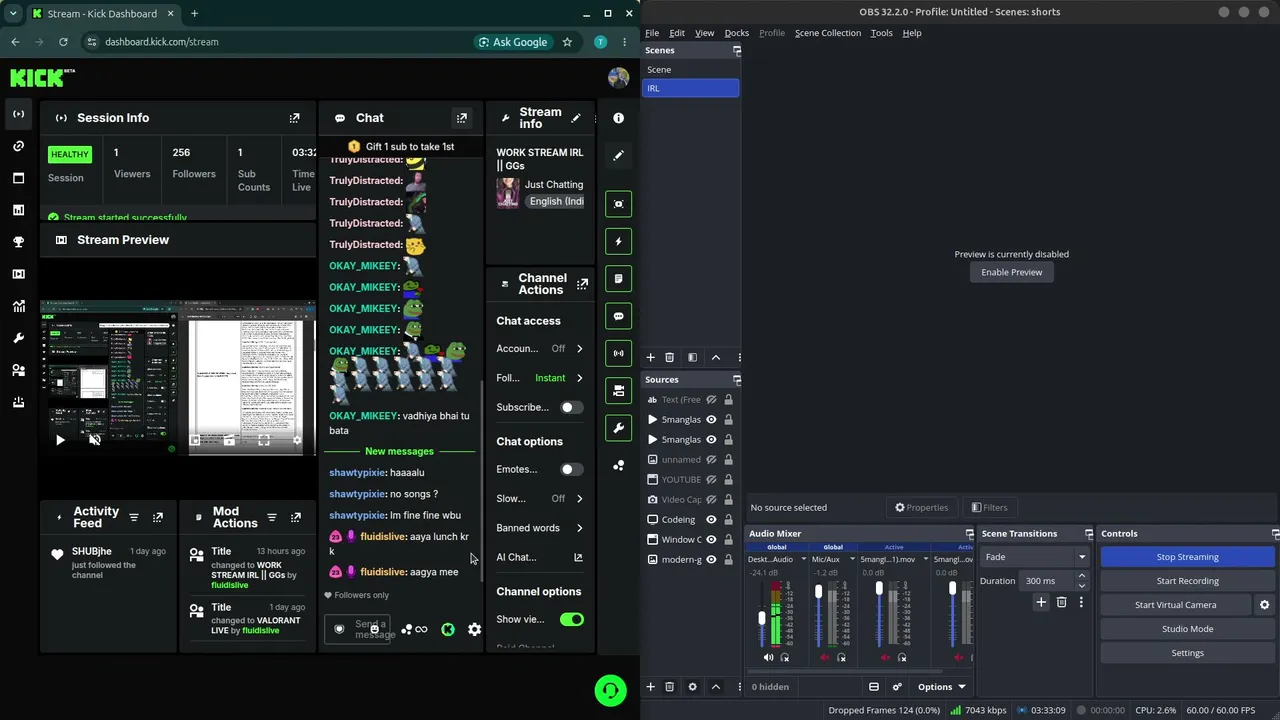Open filter options in Activity Feed
The height and width of the screenshot is (720, 1280).
[x=133, y=517]
